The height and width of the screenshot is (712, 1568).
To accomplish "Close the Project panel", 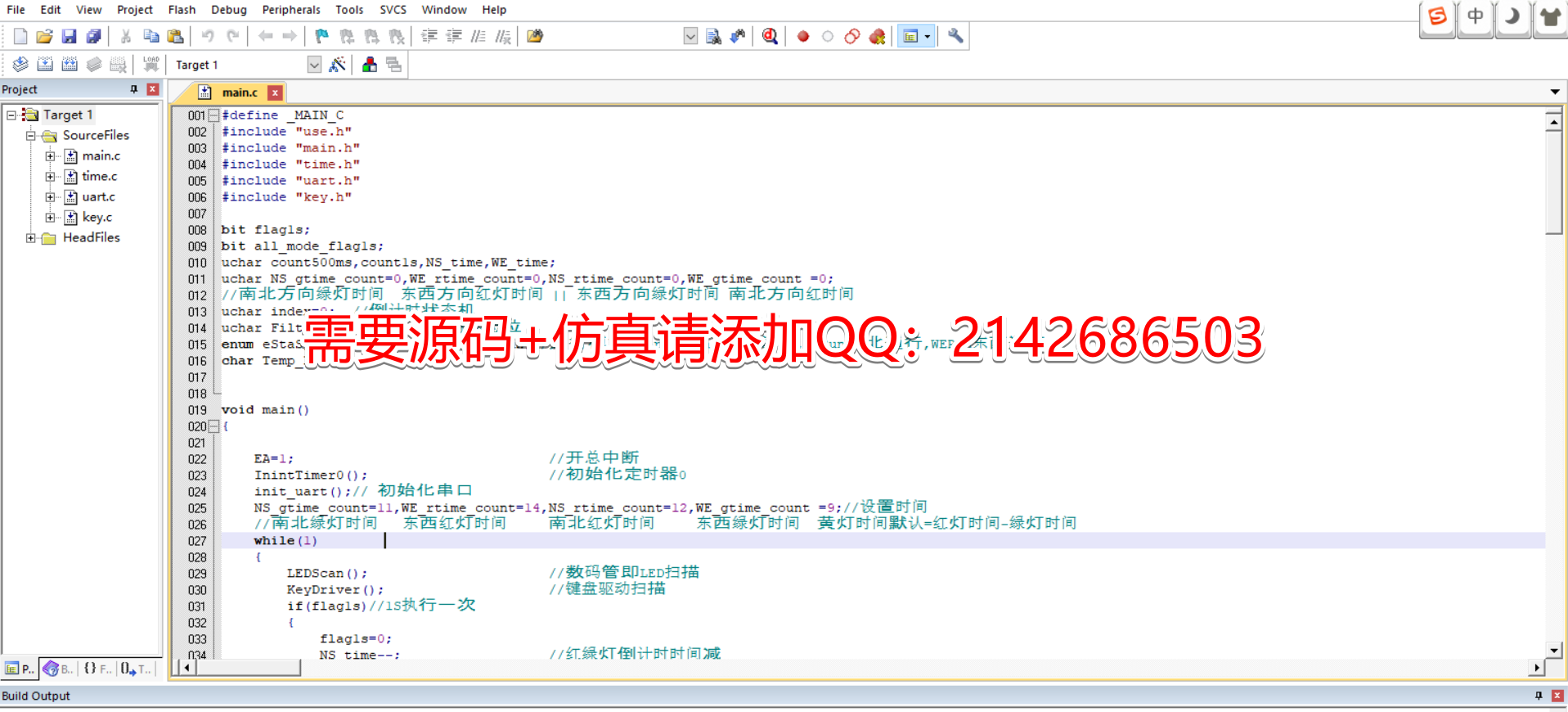I will click(x=153, y=89).
